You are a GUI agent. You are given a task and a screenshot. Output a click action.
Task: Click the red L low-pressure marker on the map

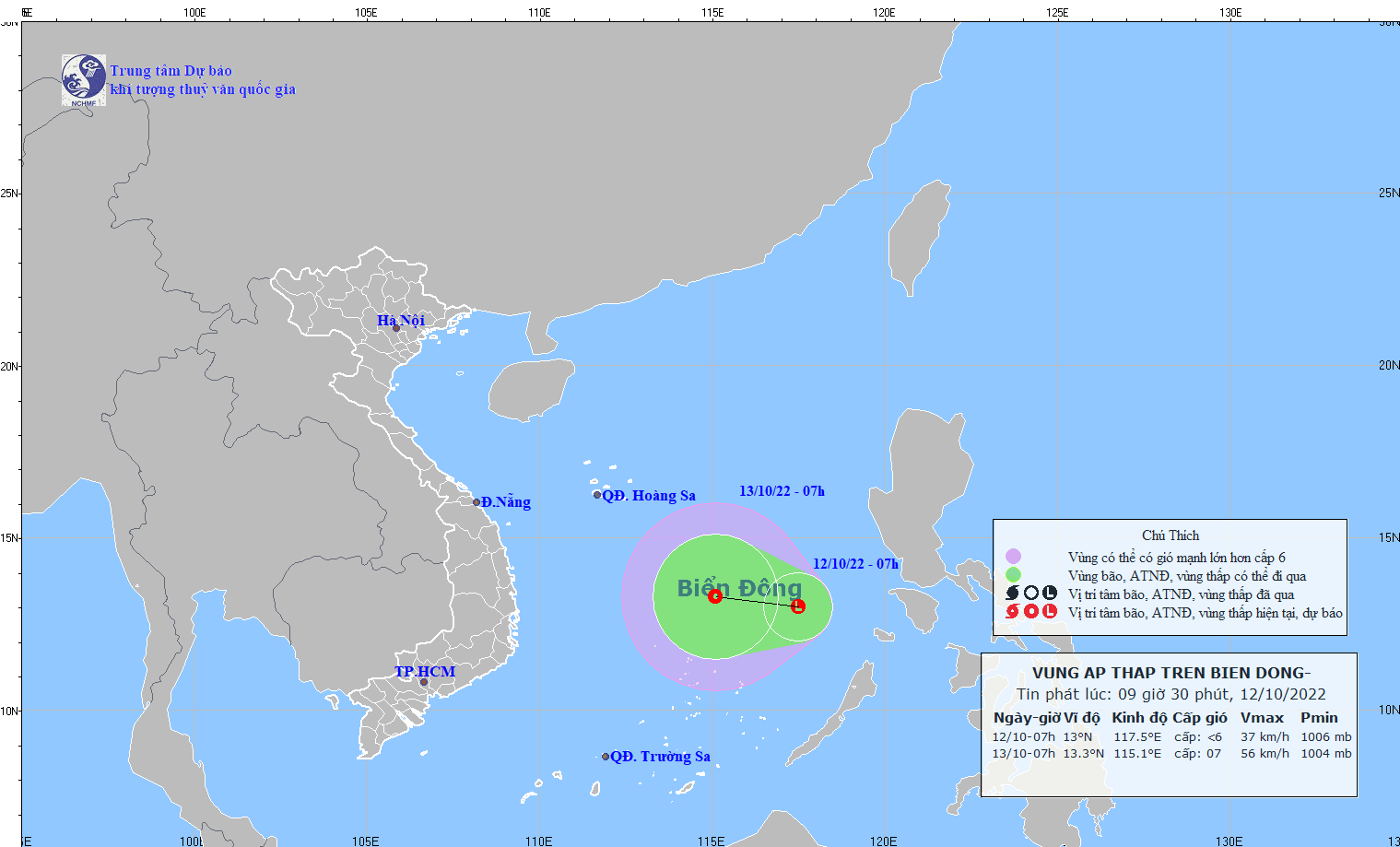[798, 606]
